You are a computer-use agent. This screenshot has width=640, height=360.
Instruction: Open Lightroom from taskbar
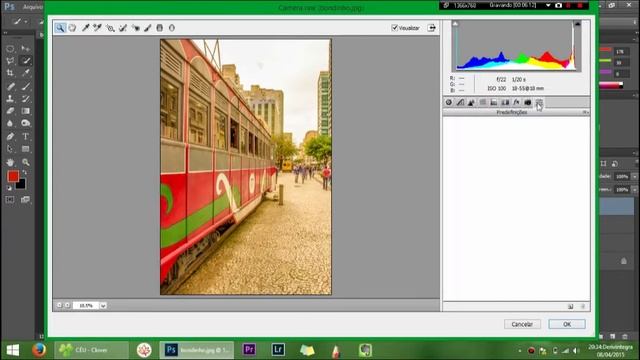pos(278,350)
